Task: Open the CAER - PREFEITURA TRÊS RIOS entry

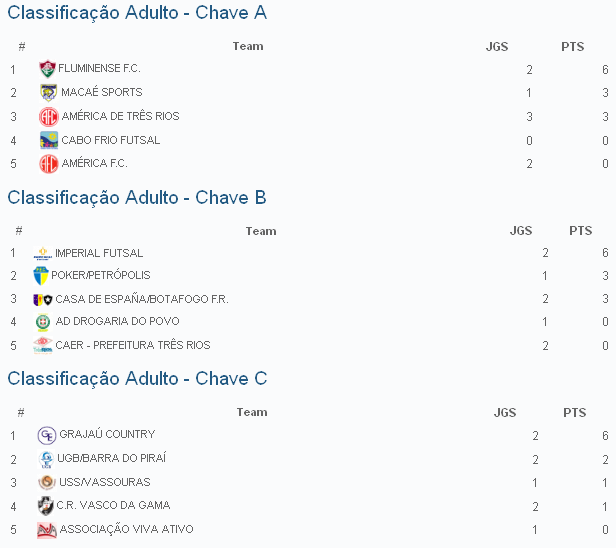Action: tap(133, 345)
